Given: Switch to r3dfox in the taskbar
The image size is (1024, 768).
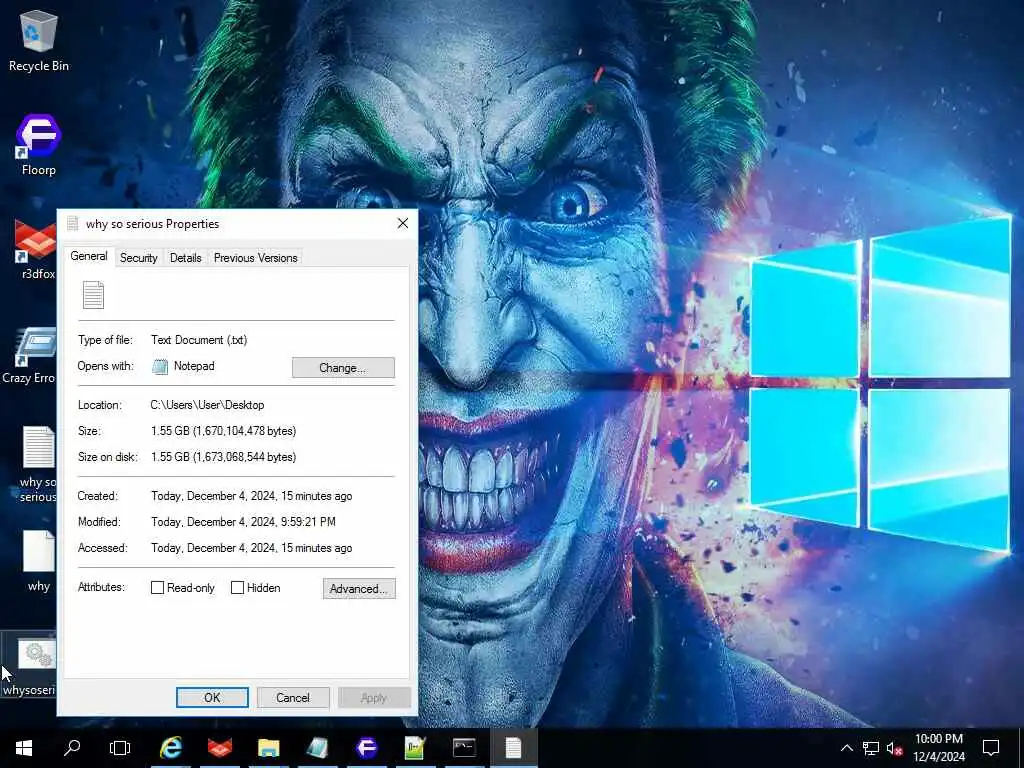Looking at the screenshot, I should (x=220, y=748).
